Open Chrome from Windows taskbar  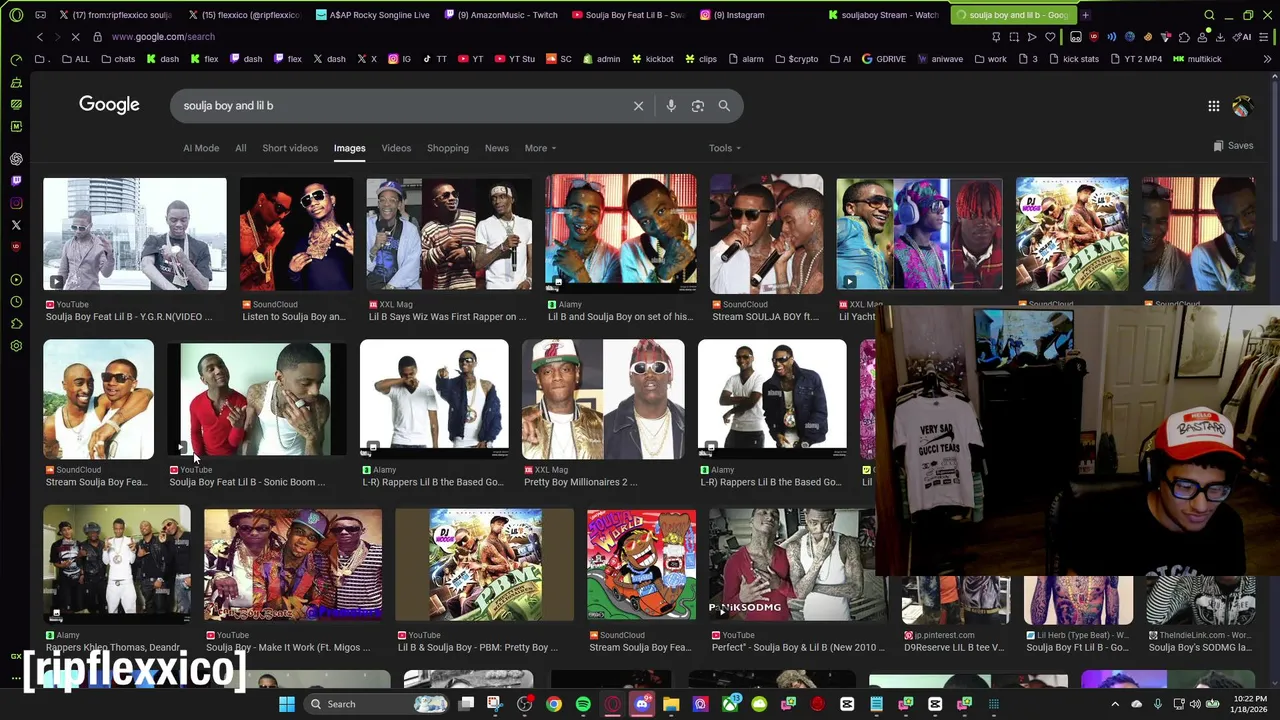(554, 704)
